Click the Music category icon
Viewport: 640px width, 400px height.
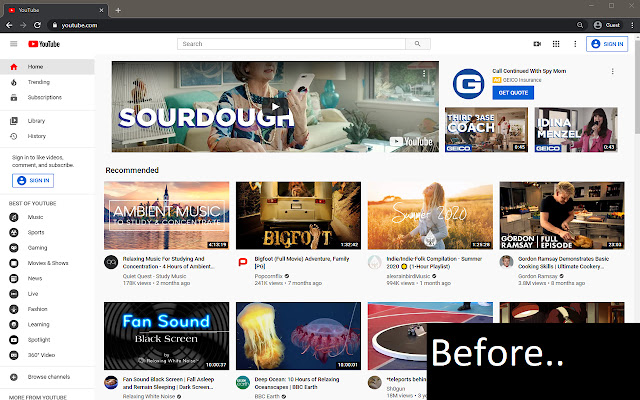13,217
